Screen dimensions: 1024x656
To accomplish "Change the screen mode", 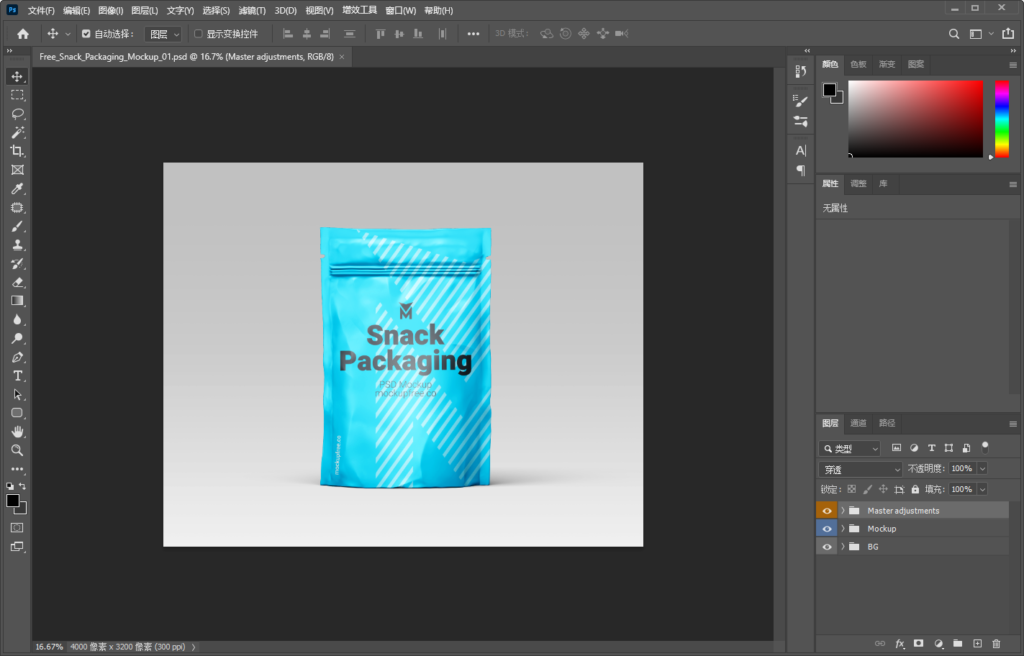I will (x=17, y=547).
